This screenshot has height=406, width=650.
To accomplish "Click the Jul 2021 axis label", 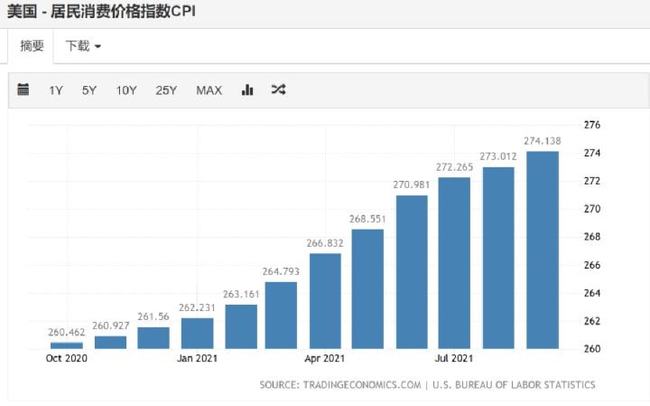I will (x=454, y=358).
